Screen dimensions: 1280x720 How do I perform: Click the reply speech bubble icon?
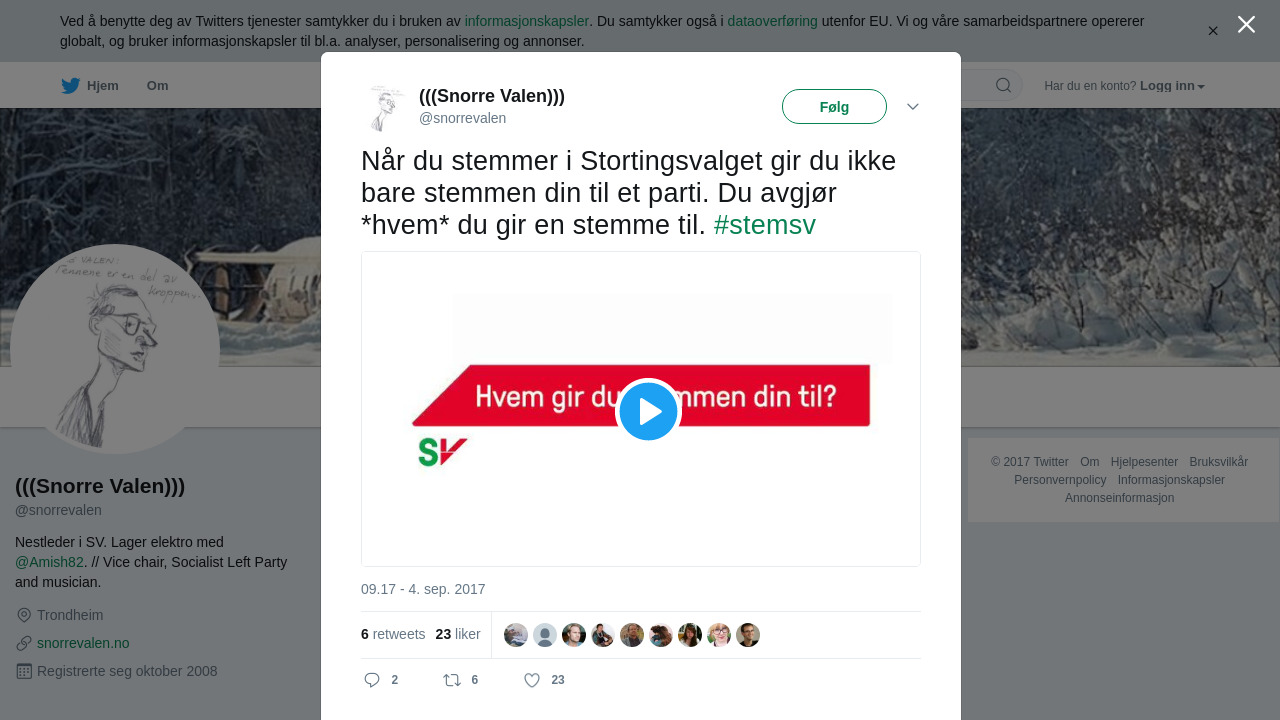point(372,680)
